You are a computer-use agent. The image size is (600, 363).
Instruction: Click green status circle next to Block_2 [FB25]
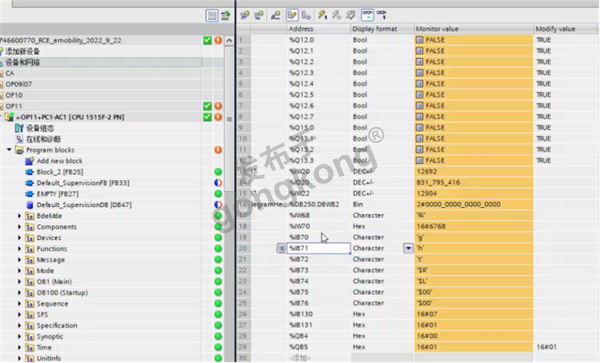click(218, 172)
